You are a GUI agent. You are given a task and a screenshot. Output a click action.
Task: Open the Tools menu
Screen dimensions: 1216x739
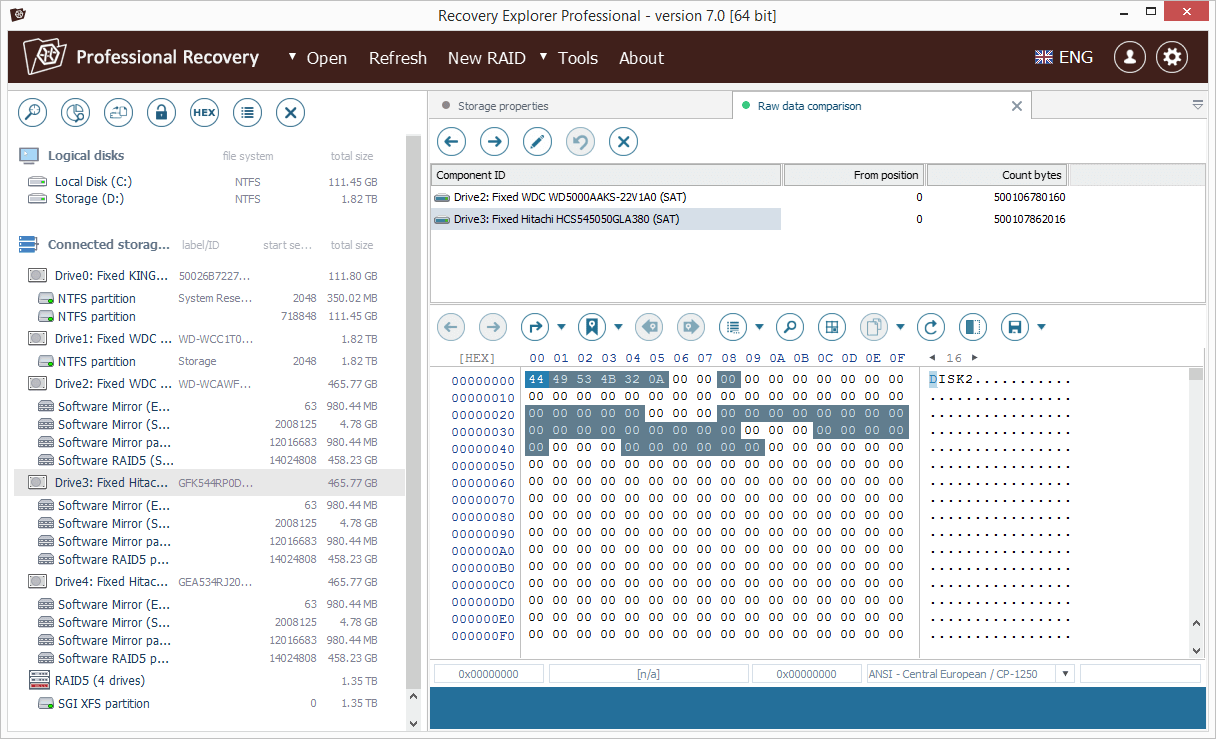[578, 58]
